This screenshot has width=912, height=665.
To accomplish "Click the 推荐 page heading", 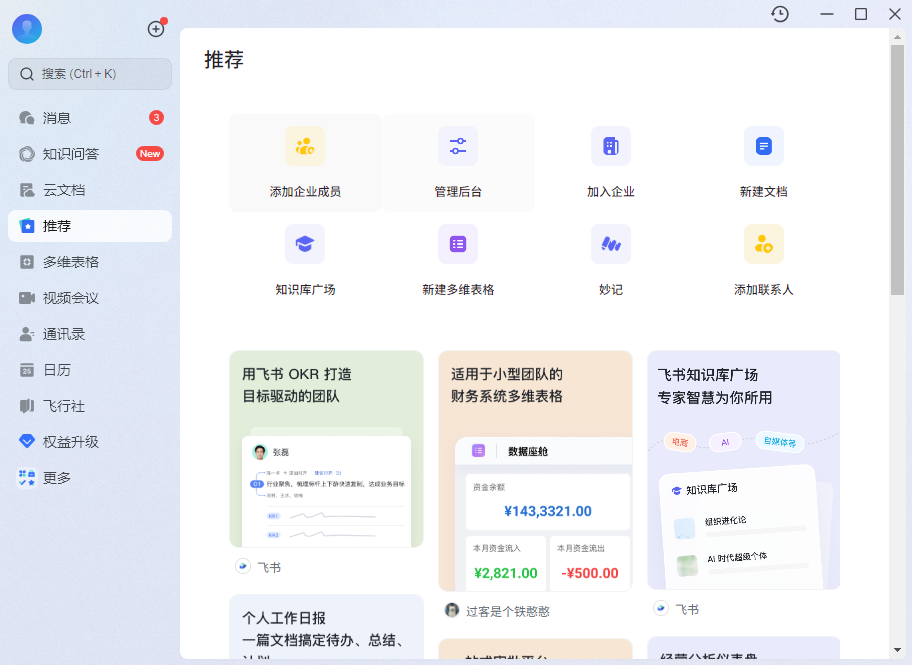I will pos(224,59).
